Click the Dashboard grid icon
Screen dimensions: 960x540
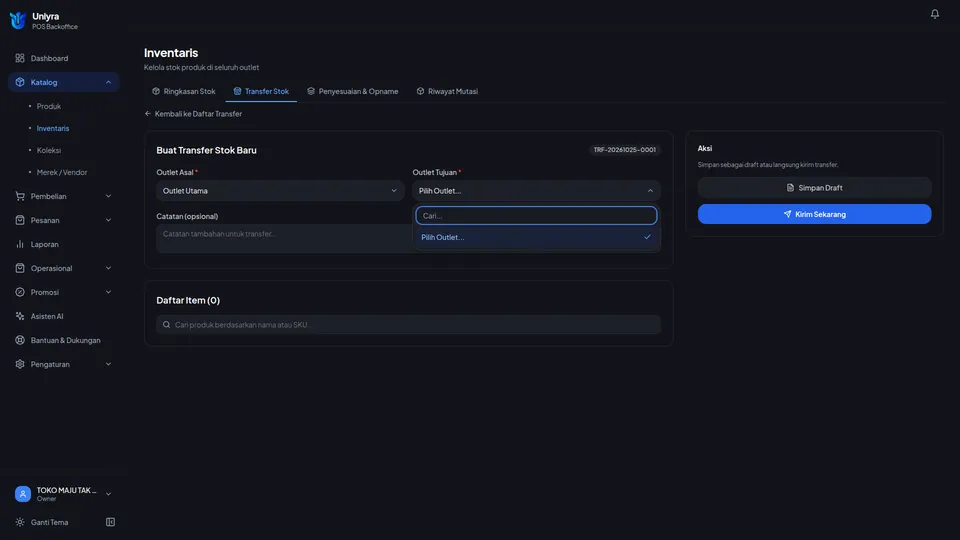click(20, 58)
